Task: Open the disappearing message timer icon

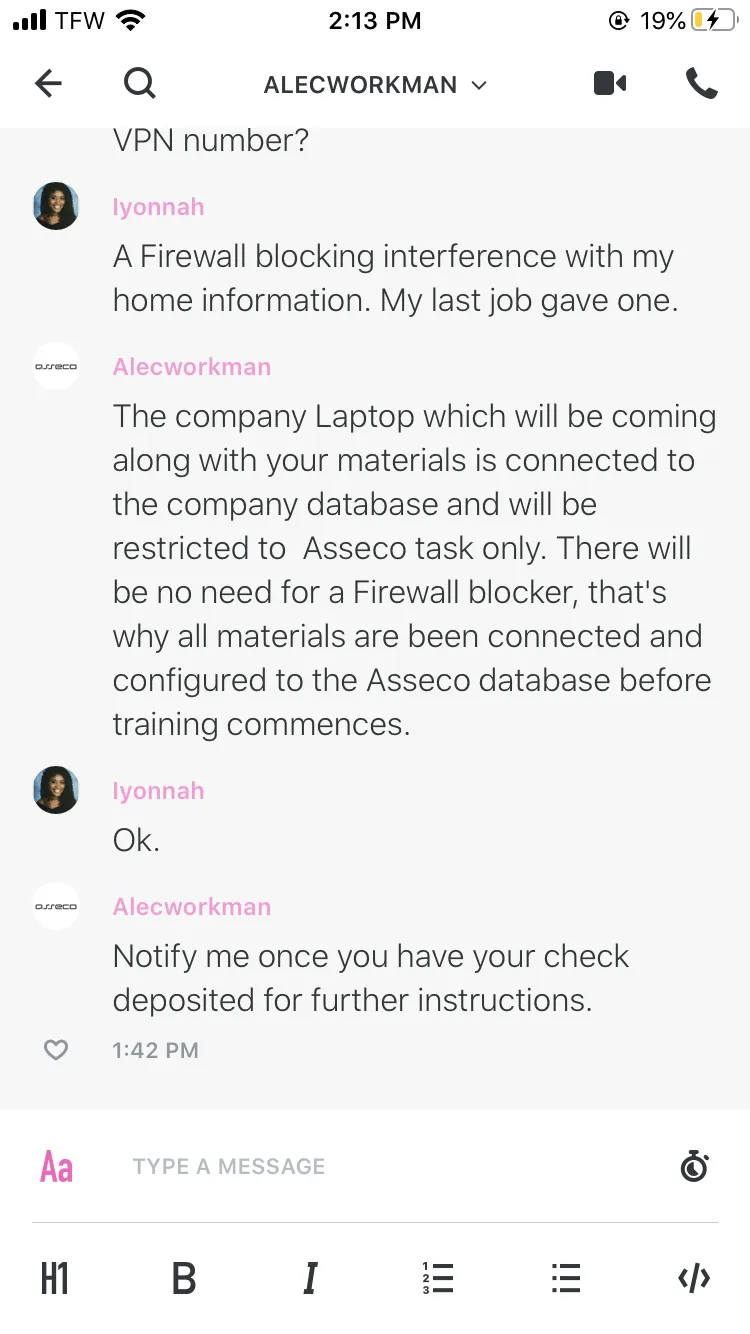Action: tap(694, 1166)
